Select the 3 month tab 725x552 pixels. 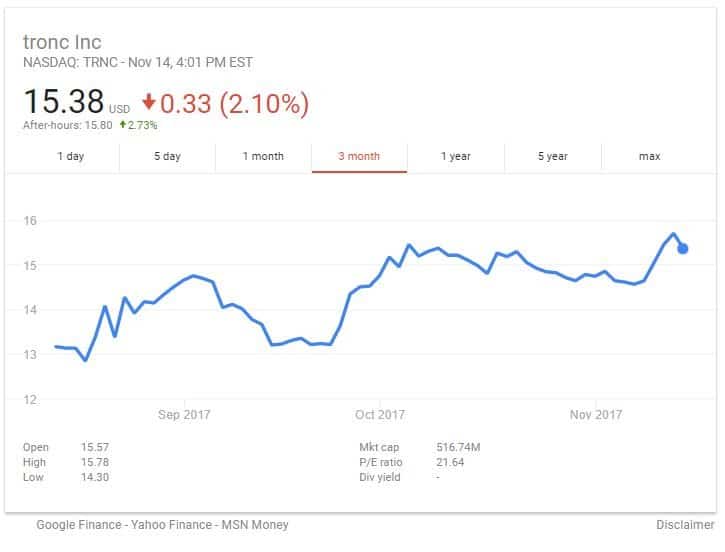359,156
